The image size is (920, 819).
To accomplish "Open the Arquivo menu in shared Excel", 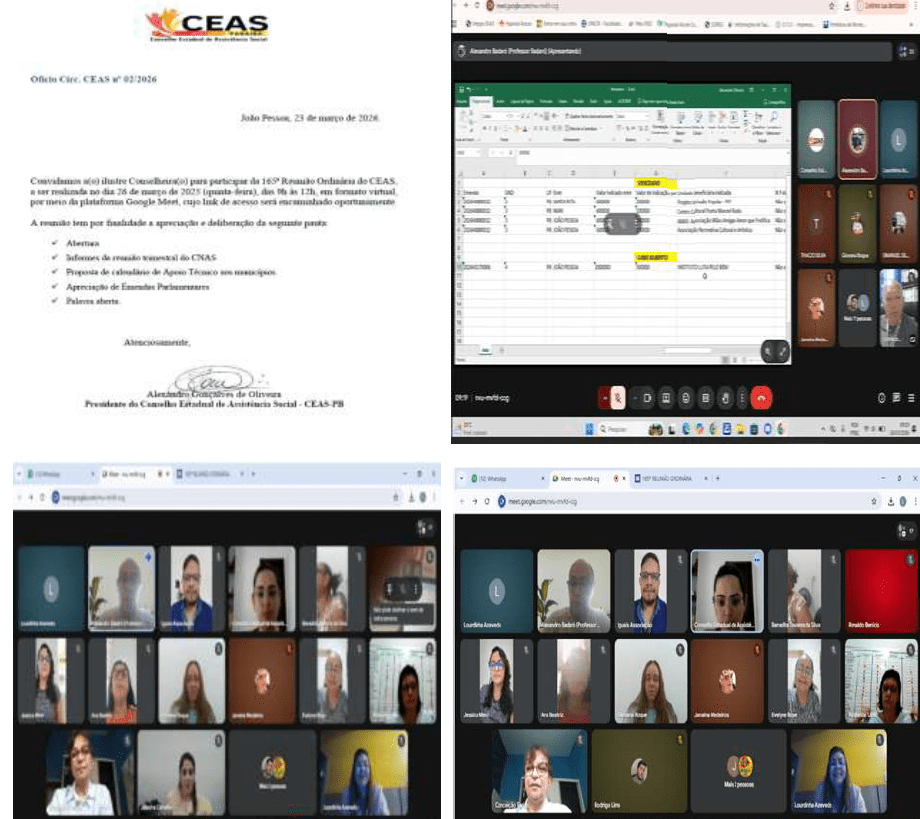I will [461, 101].
